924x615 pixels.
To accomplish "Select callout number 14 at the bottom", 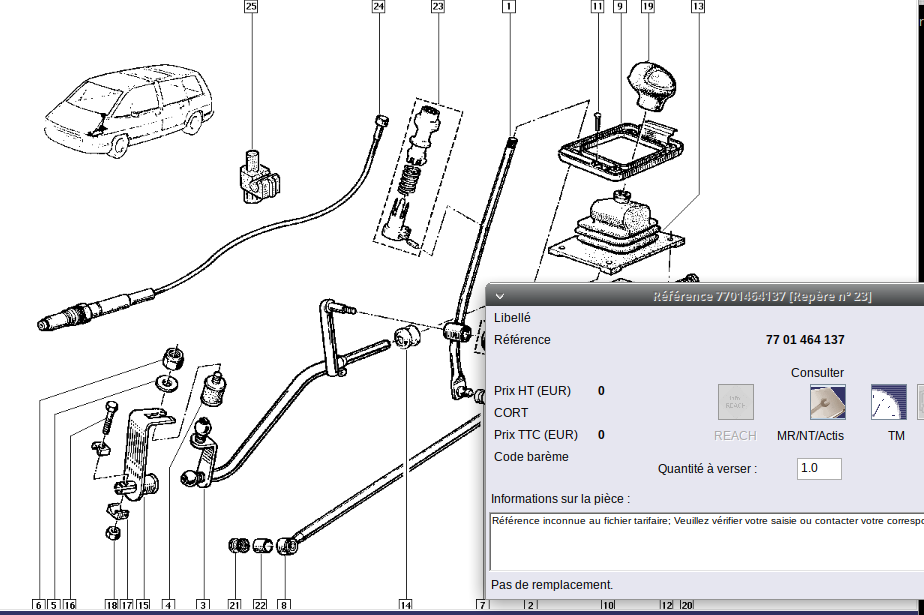I will click(x=405, y=605).
